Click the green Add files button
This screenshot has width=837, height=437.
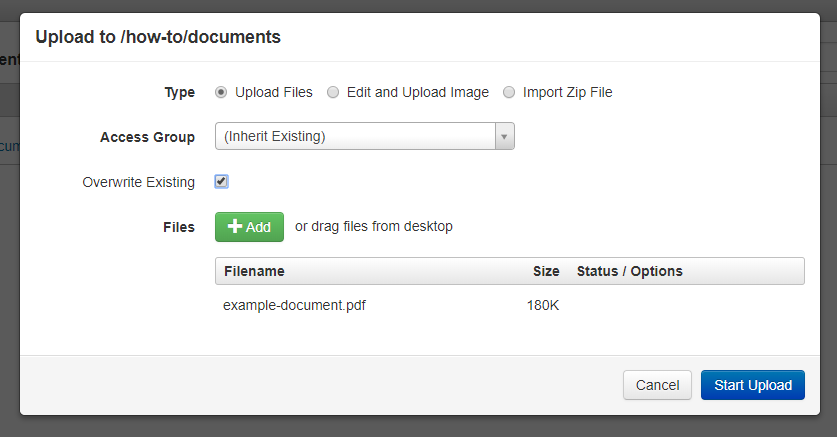click(x=249, y=227)
